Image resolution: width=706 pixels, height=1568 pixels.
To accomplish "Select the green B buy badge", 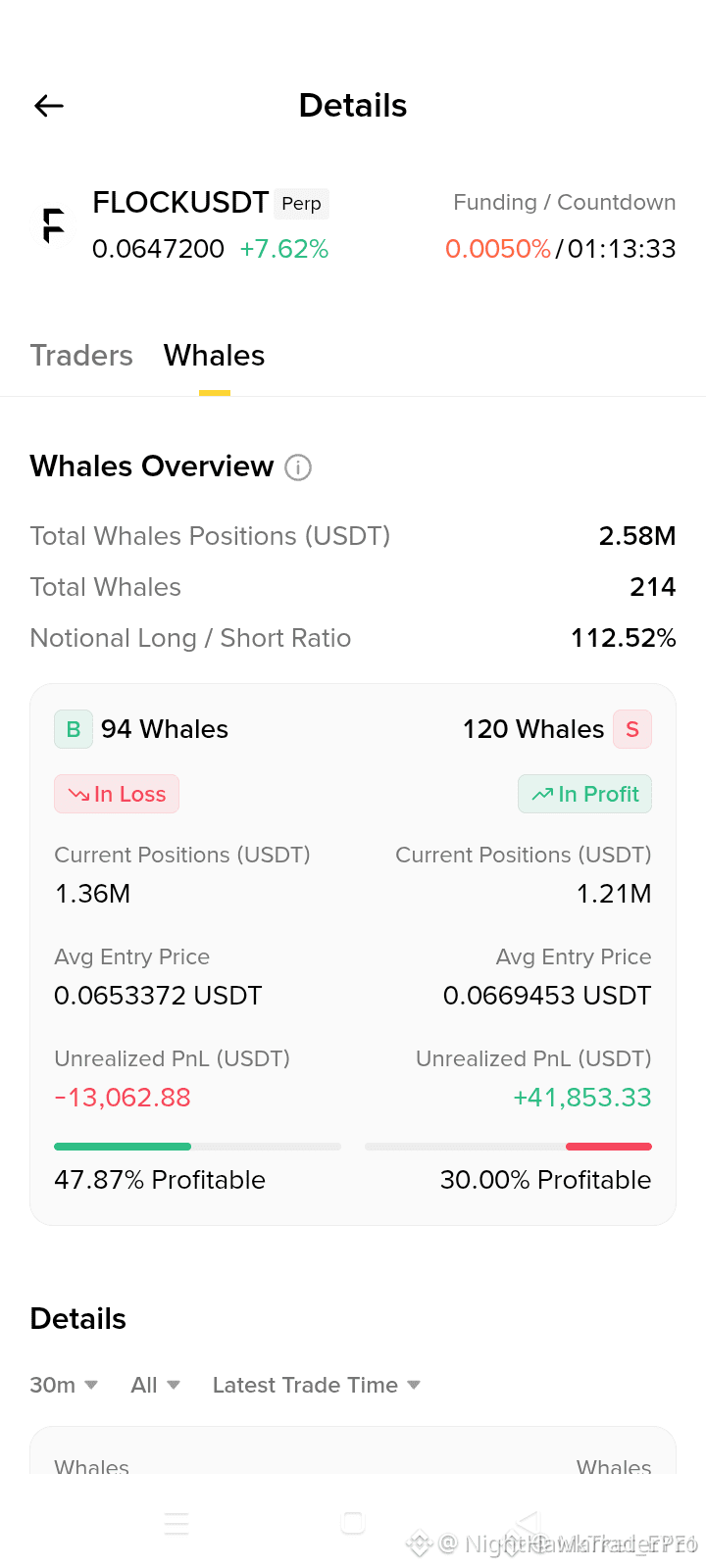I will (x=74, y=729).
